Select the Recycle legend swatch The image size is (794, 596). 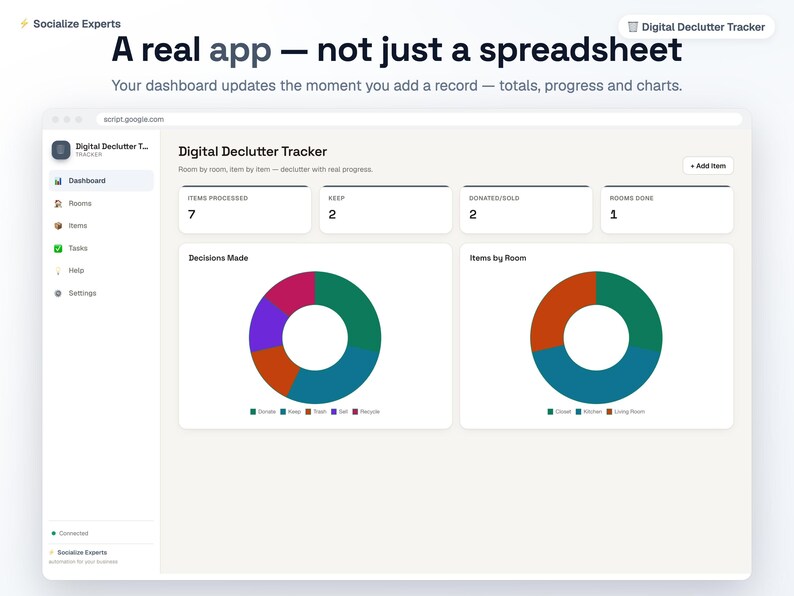tap(355, 412)
